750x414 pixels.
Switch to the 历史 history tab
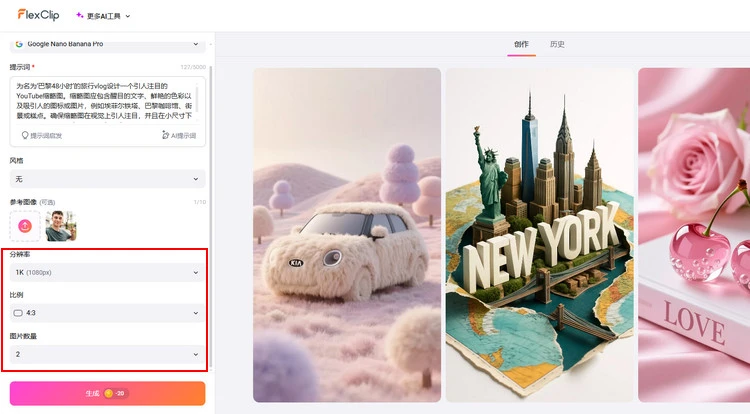coord(557,44)
